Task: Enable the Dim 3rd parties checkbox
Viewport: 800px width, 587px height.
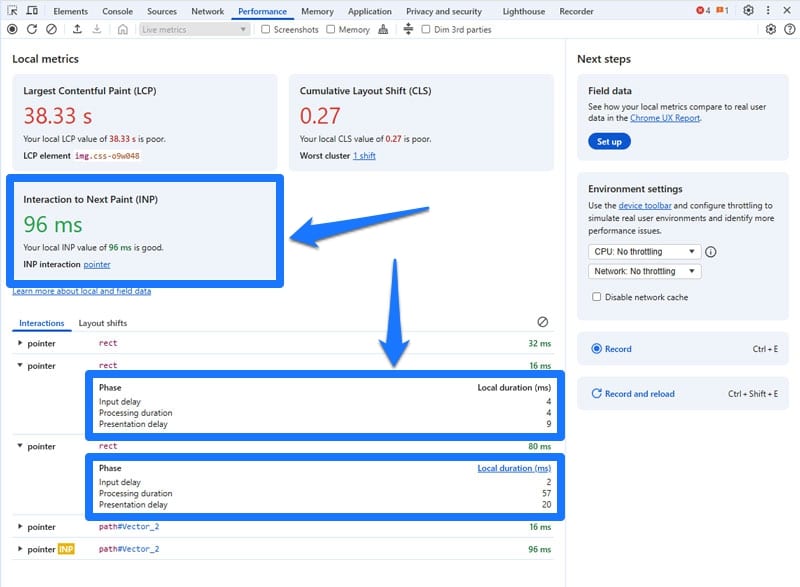Action: click(426, 30)
